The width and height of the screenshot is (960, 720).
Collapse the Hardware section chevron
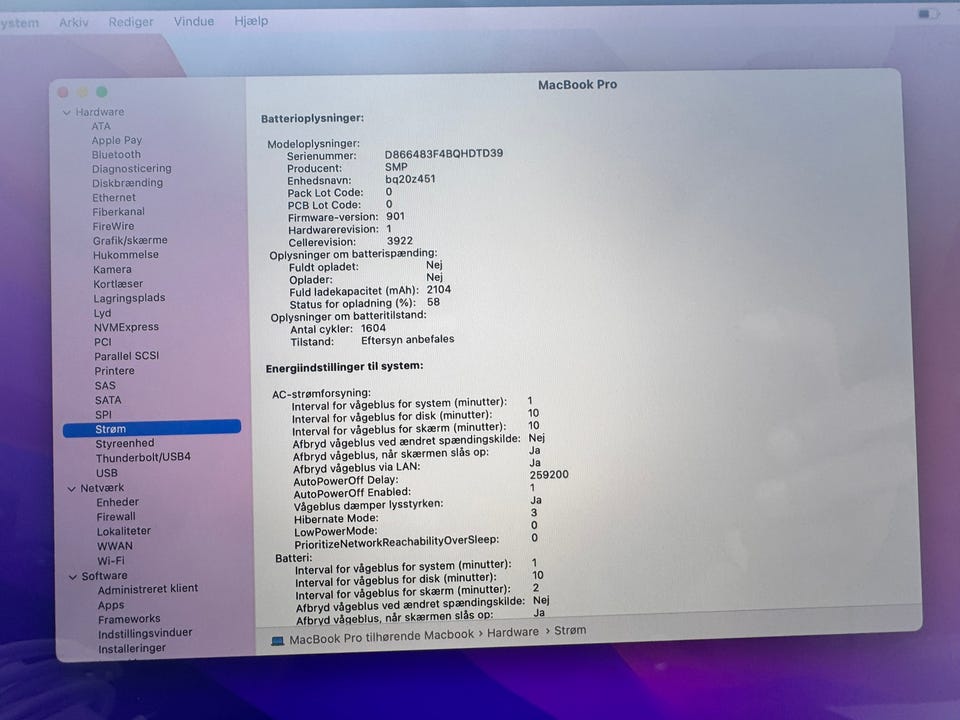[67, 113]
